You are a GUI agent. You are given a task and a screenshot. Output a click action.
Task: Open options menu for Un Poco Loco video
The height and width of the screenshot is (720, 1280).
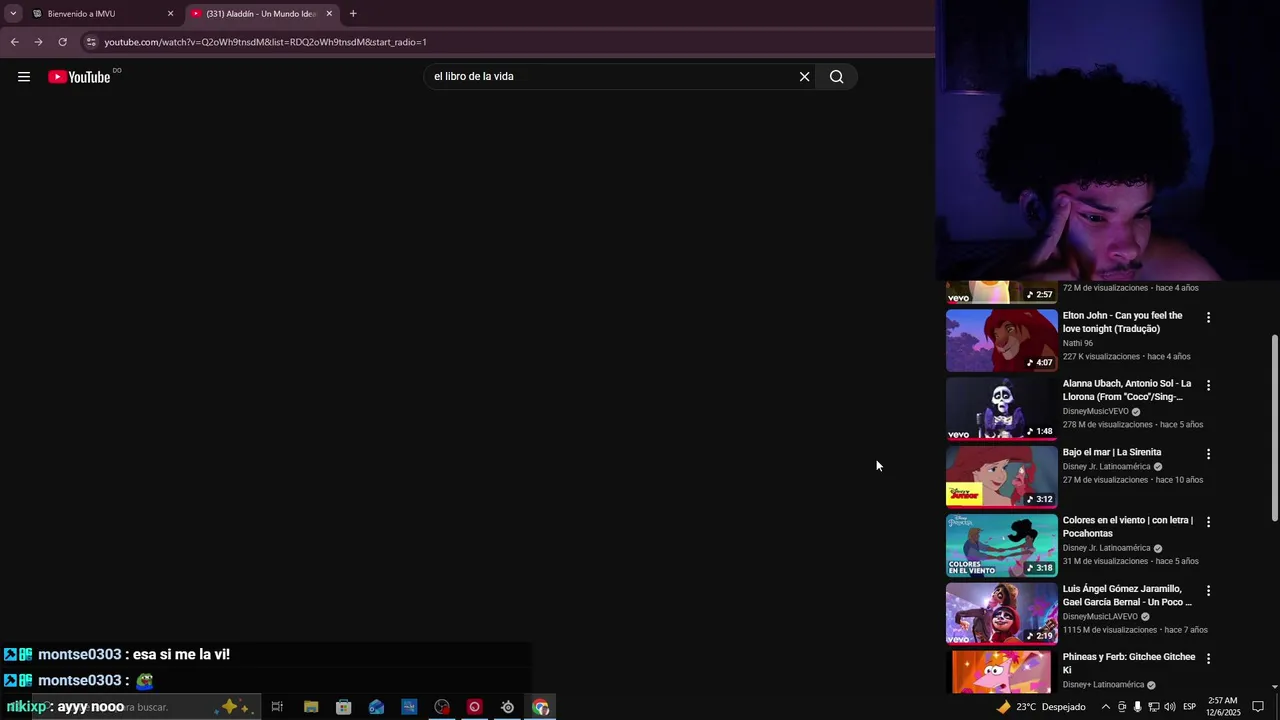1208,590
